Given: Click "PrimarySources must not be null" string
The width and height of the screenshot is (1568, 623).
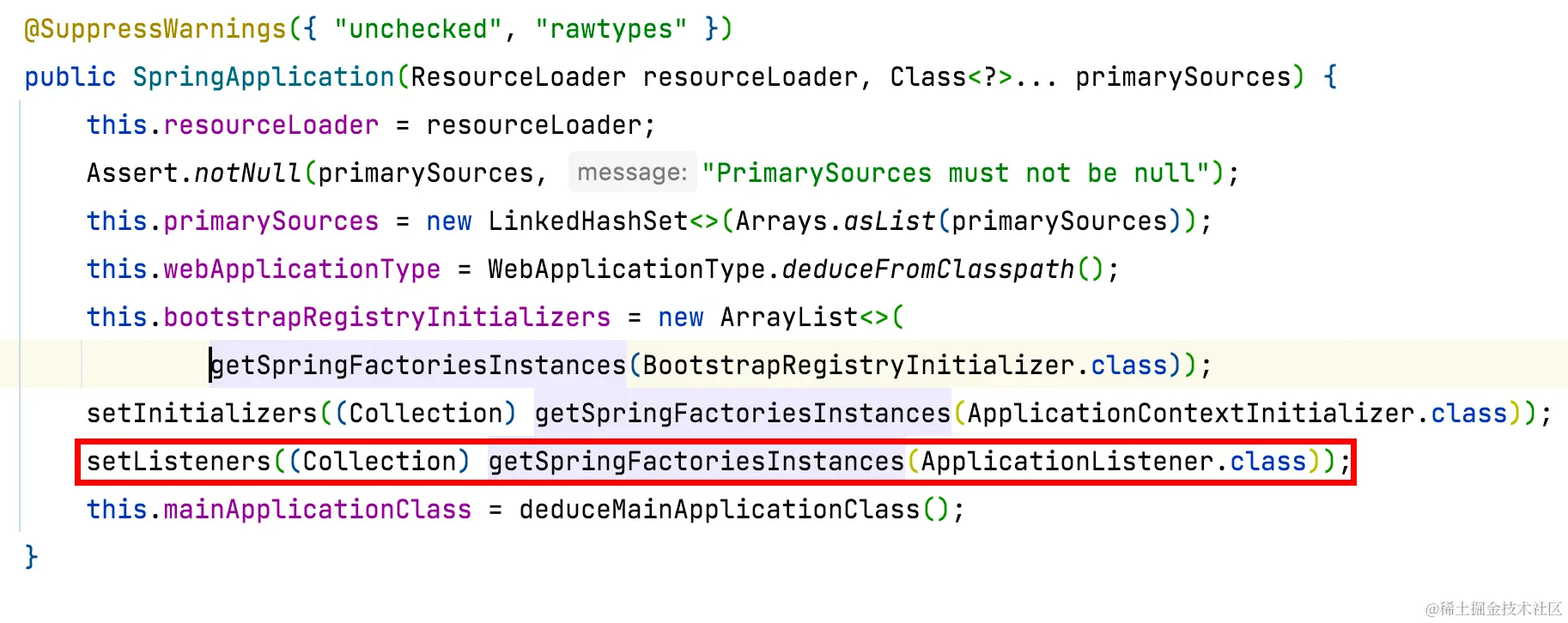Looking at the screenshot, I should click(x=956, y=173).
